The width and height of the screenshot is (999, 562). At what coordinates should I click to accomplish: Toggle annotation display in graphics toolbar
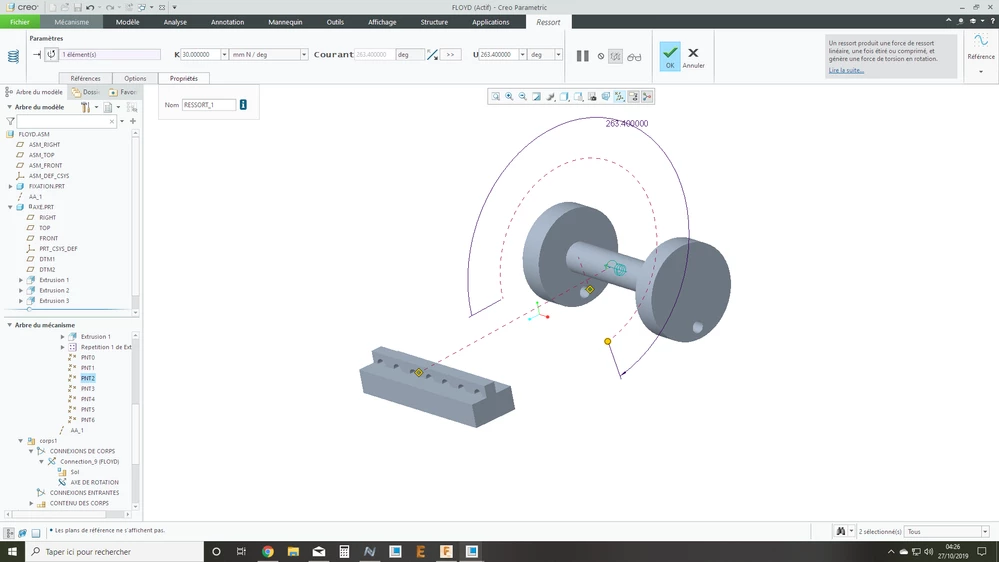633,97
